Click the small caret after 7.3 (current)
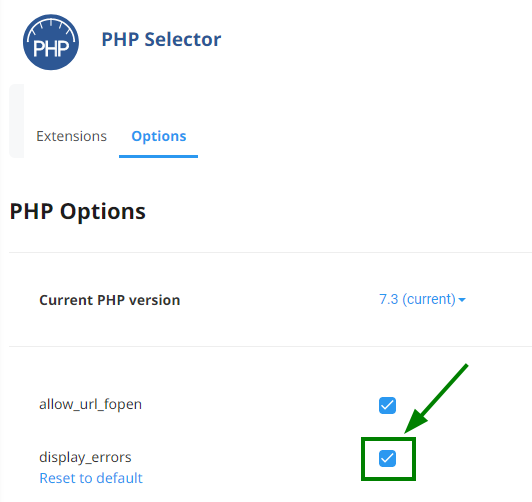The height and width of the screenshot is (502, 532). point(462,300)
